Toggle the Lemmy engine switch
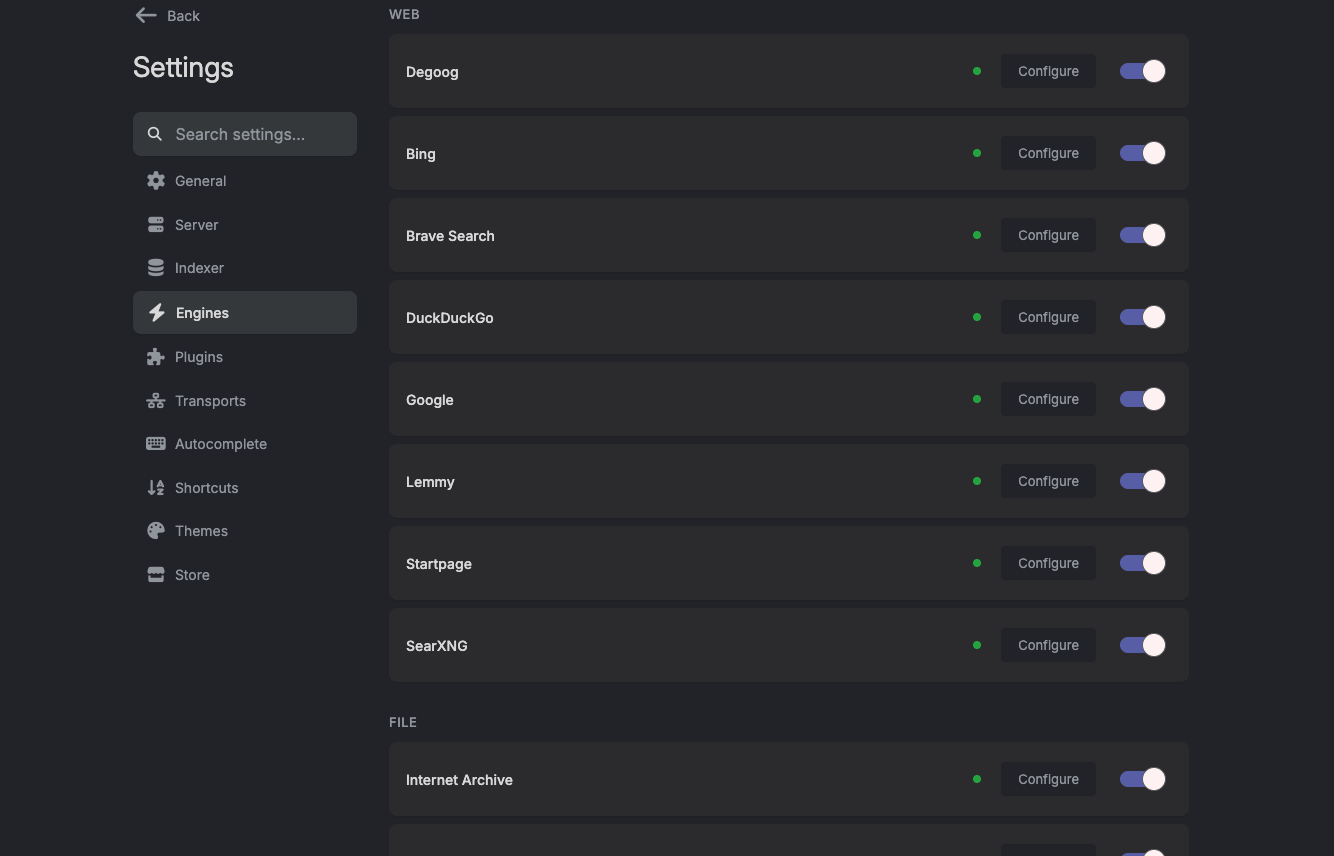 (x=1142, y=481)
